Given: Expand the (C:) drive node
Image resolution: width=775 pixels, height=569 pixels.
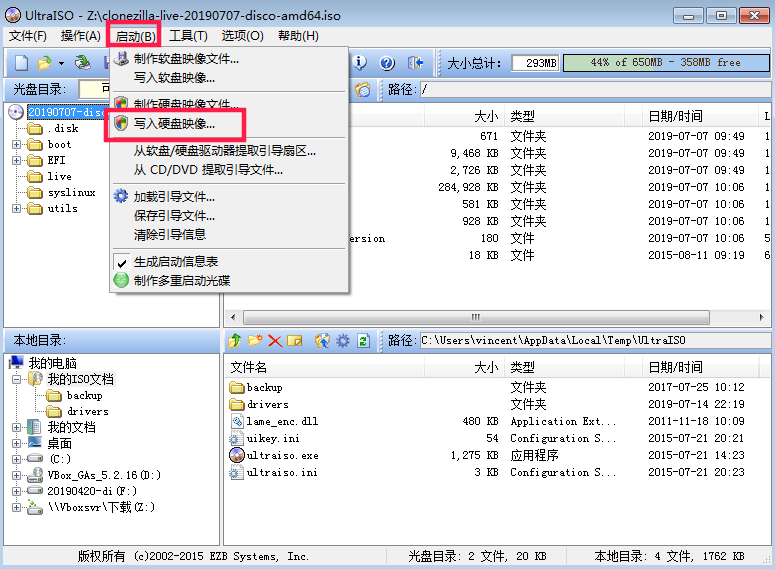Looking at the screenshot, I should [16, 459].
